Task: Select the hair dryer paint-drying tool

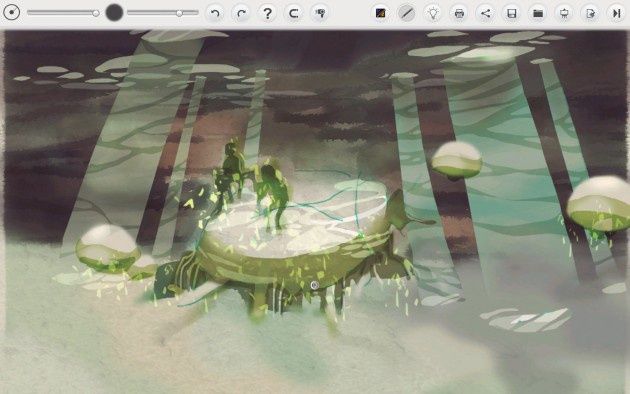Action: (320, 13)
